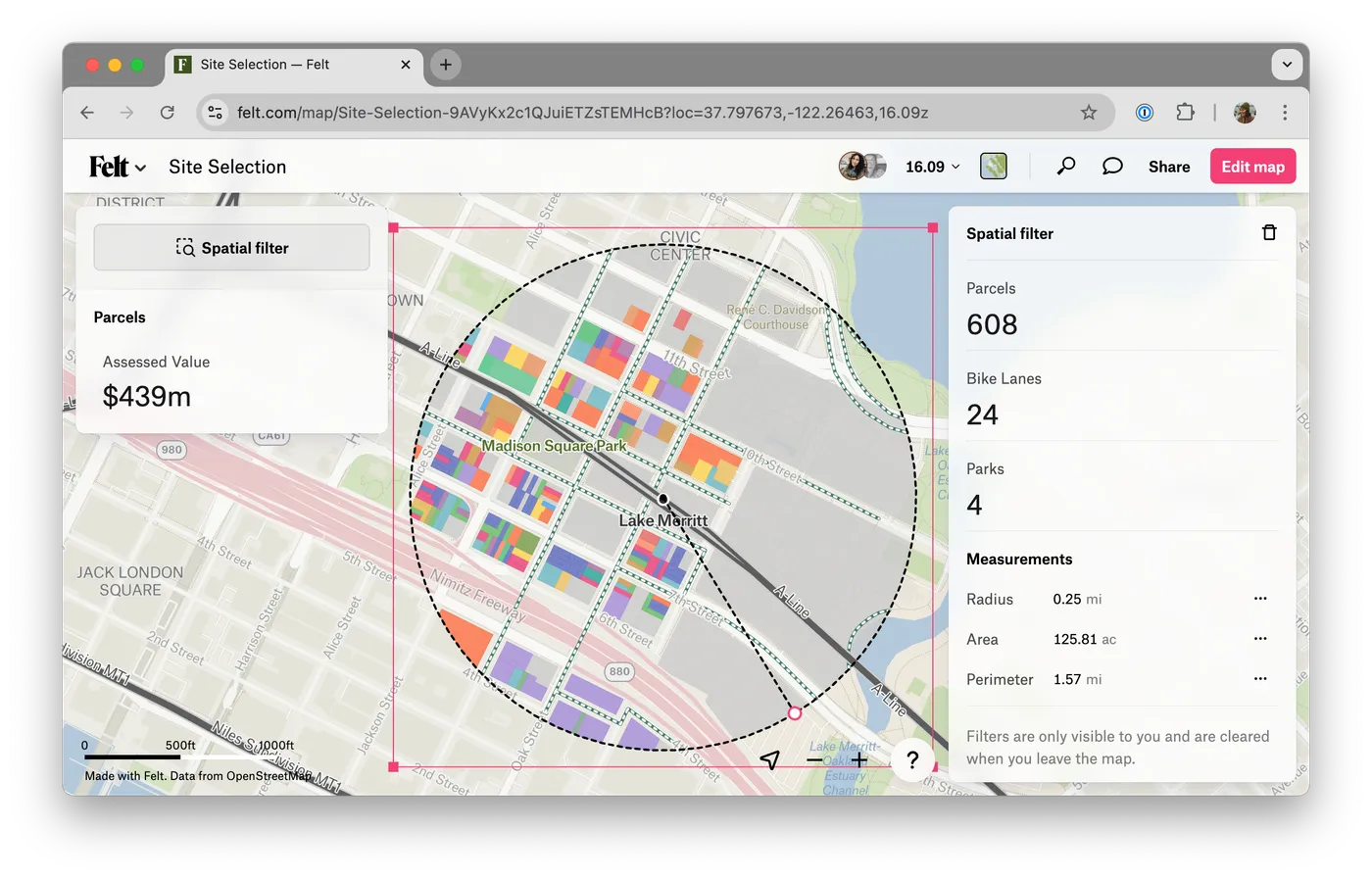
Task: Open the Chrome profile avatar
Action: coord(1245,113)
